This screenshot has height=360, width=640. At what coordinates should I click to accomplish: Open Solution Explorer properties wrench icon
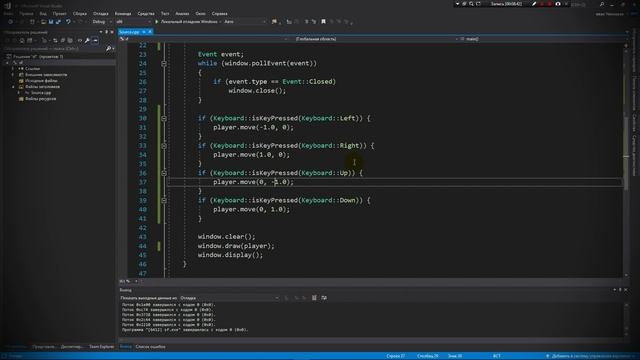(87, 40)
